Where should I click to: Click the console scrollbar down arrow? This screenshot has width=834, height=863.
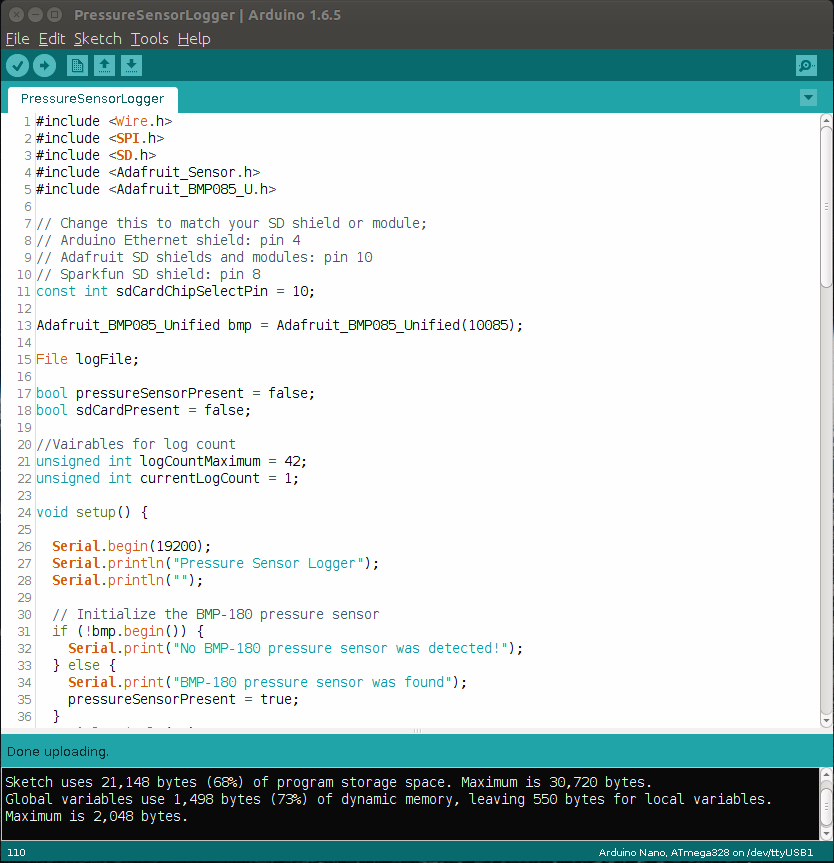[826, 834]
